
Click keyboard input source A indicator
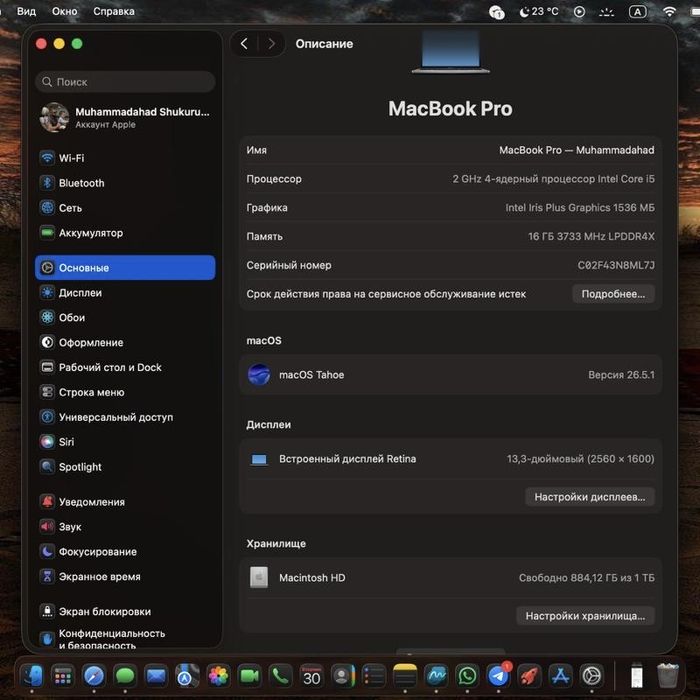point(638,12)
